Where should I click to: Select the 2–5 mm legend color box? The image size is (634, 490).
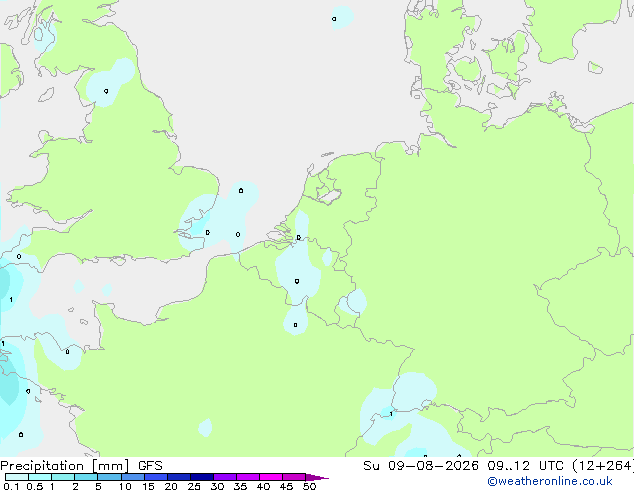point(86,477)
